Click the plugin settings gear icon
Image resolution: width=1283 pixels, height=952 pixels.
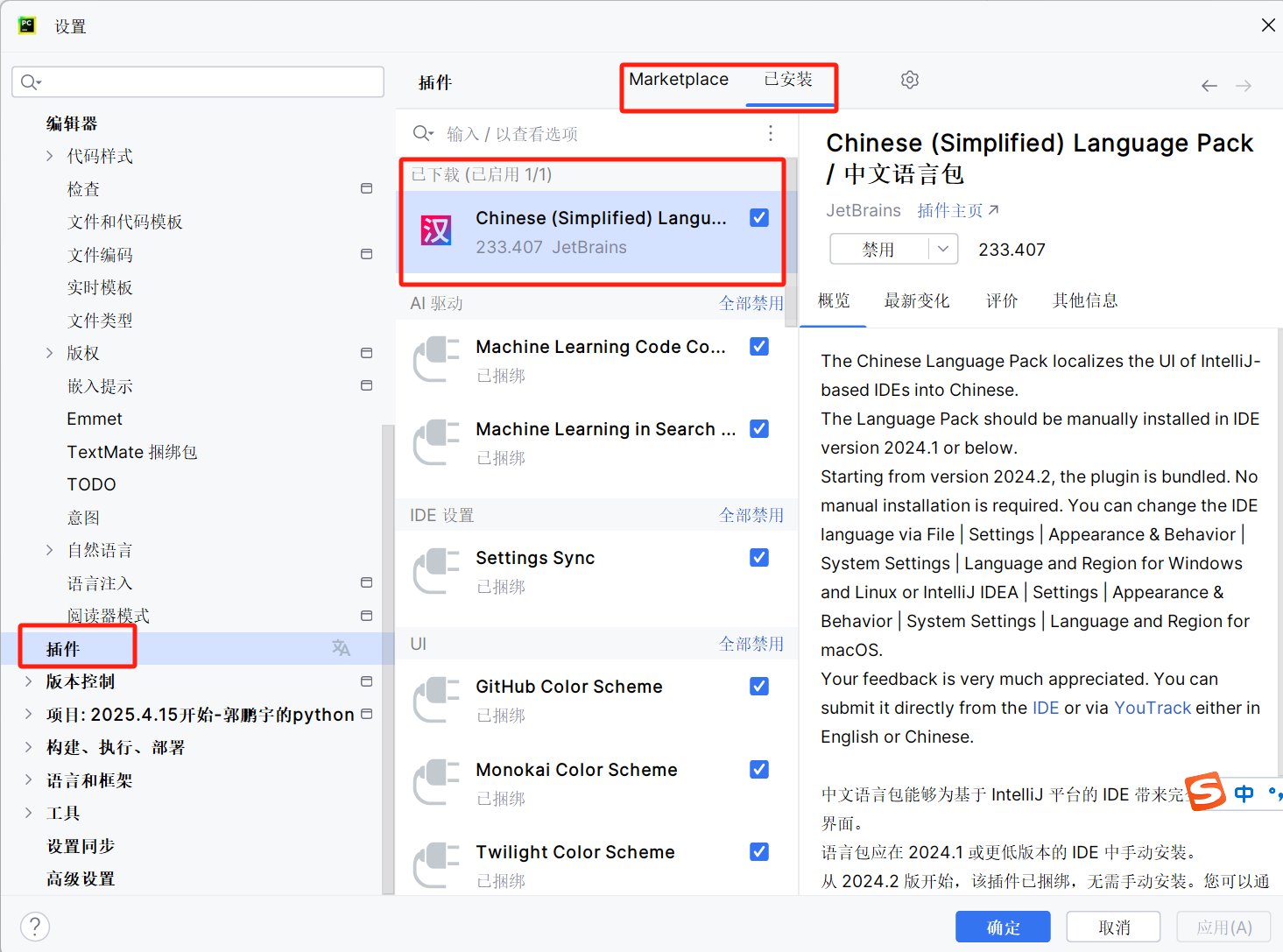tap(910, 80)
